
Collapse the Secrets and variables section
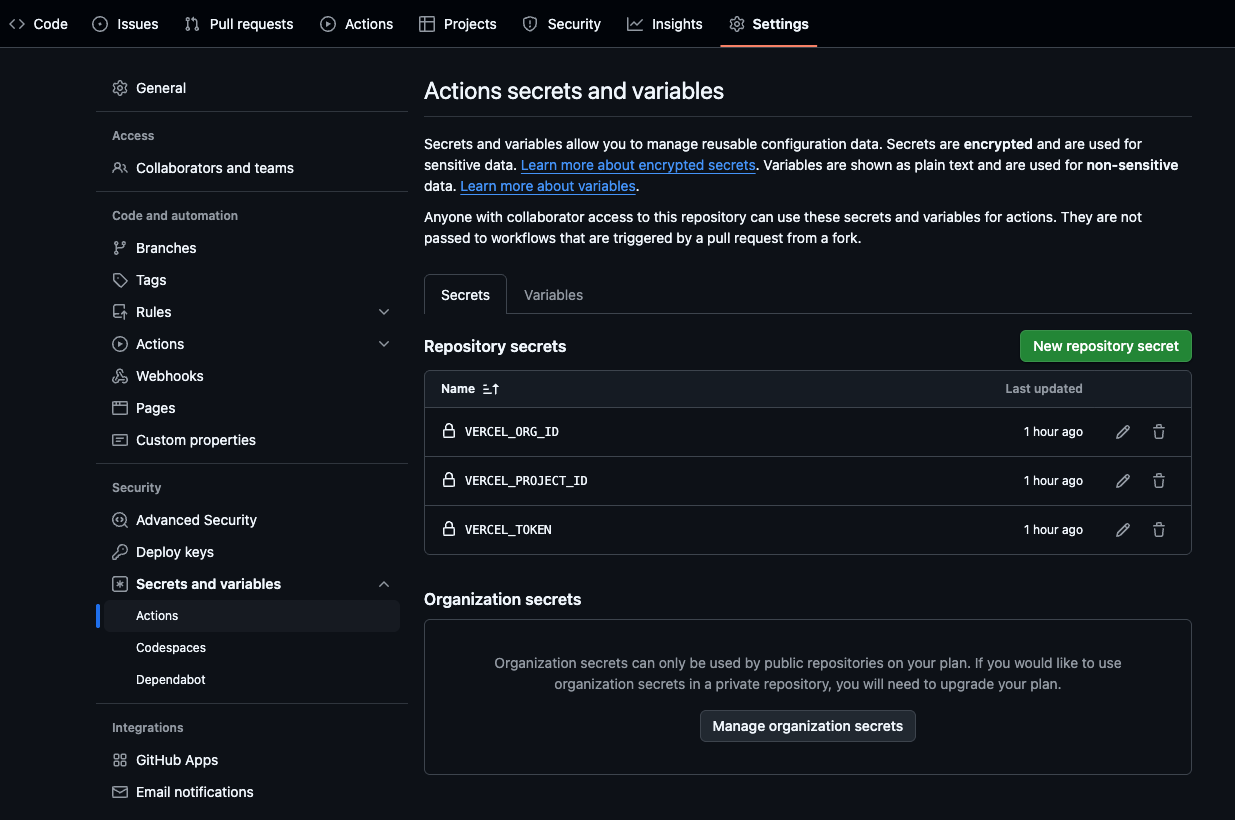click(384, 584)
